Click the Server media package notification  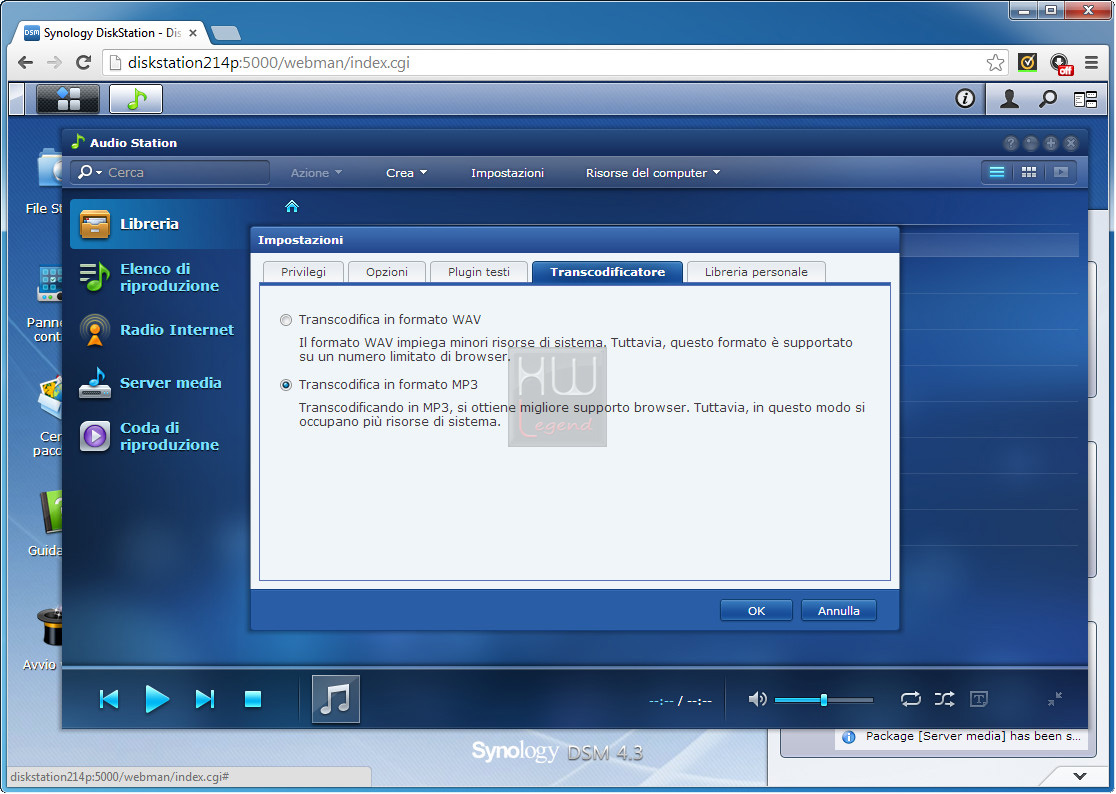pos(962,736)
